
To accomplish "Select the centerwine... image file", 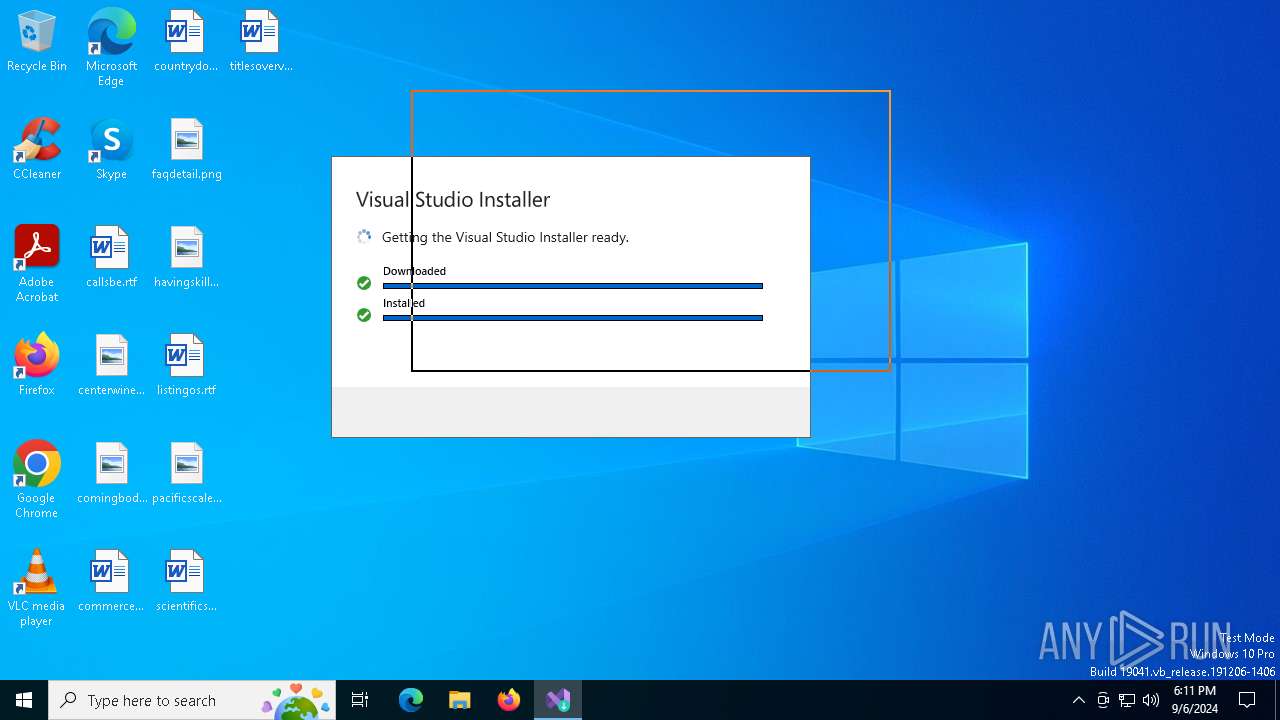I will [111, 366].
